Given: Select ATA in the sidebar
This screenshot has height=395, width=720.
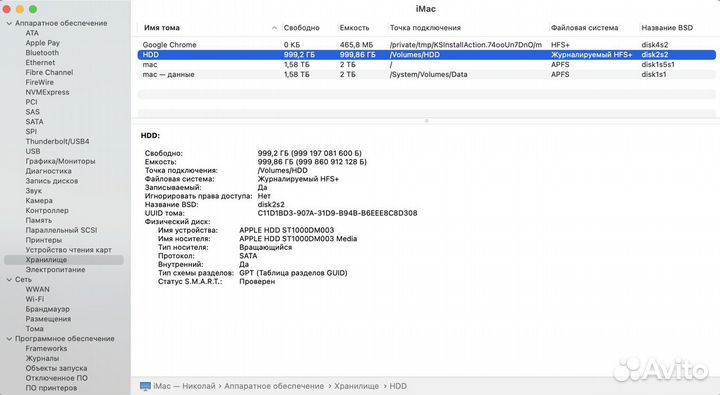Looking at the screenshot, I should pos(32,33).
